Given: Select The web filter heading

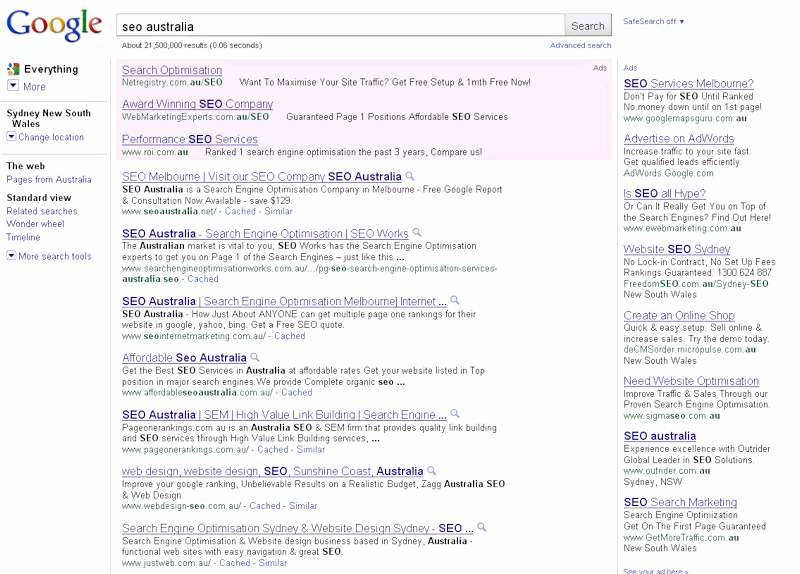Looking at the screenshot, I should [x=26, y=166].
